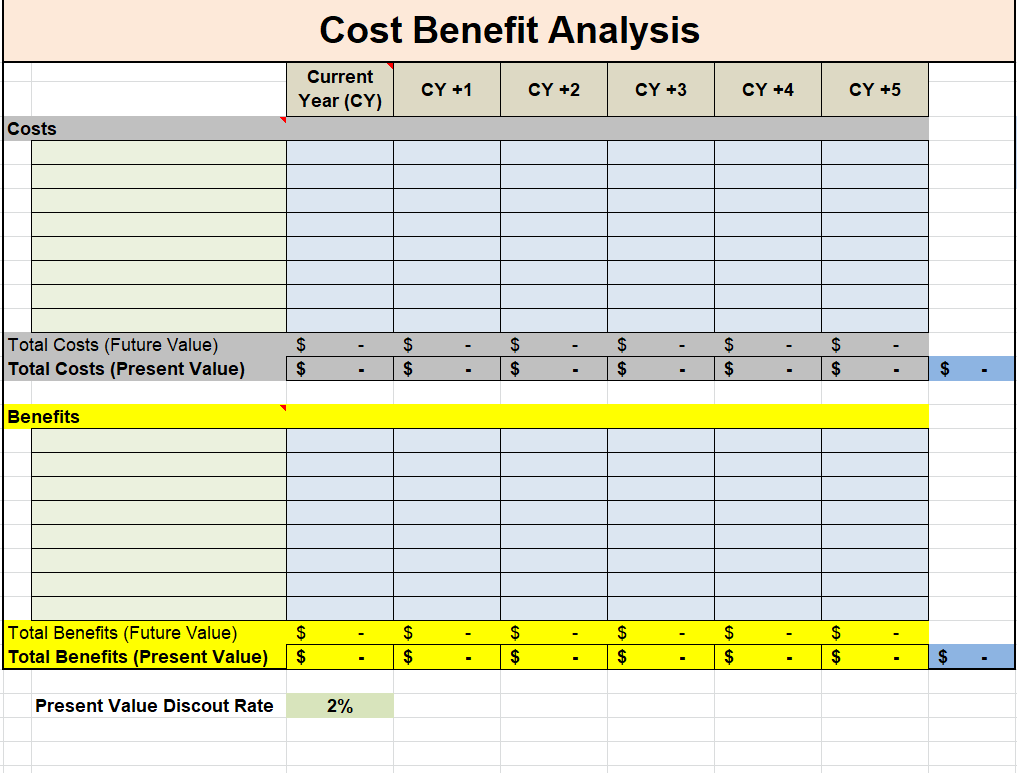Select the Current Year (CY) column header
Screen dimensions: 1017x773
point(340,90)
